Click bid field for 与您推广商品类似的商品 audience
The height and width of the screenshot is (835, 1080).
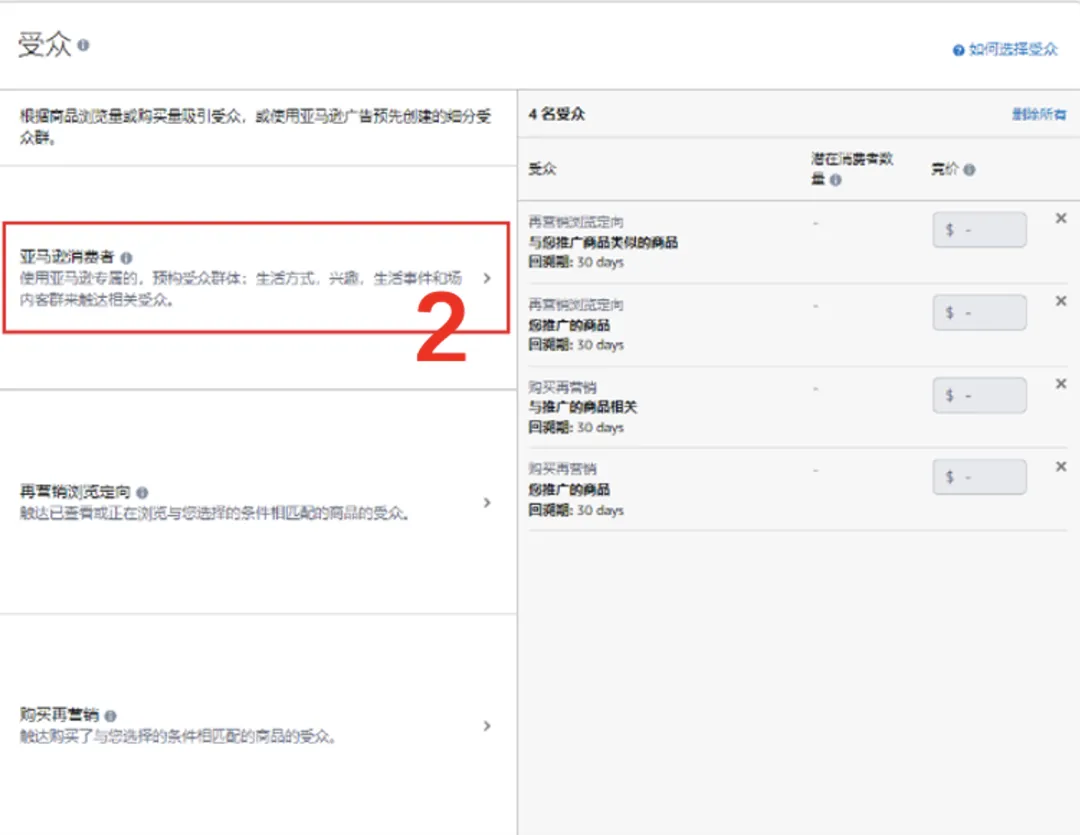point(979,230)
